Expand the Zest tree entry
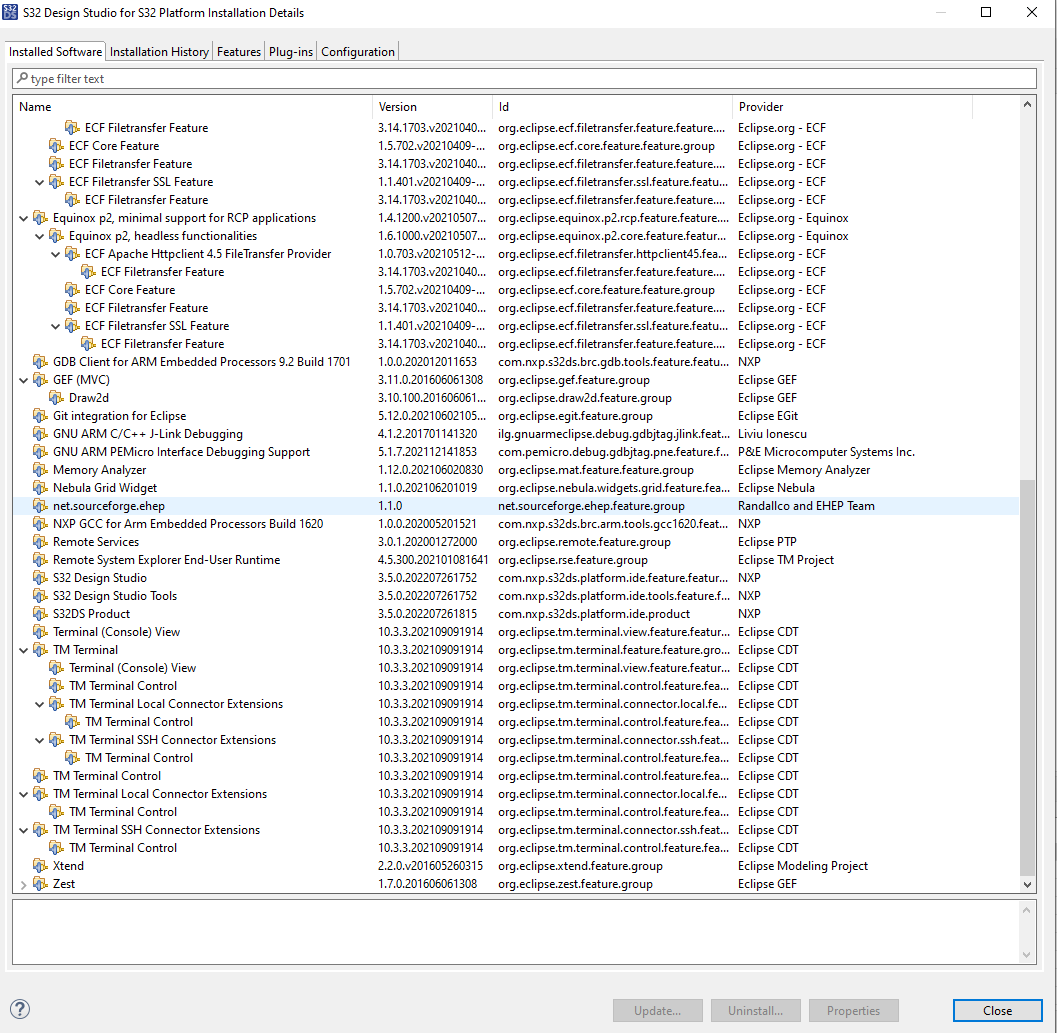Screen dimensions: 1057x1033 pos(23,883)
